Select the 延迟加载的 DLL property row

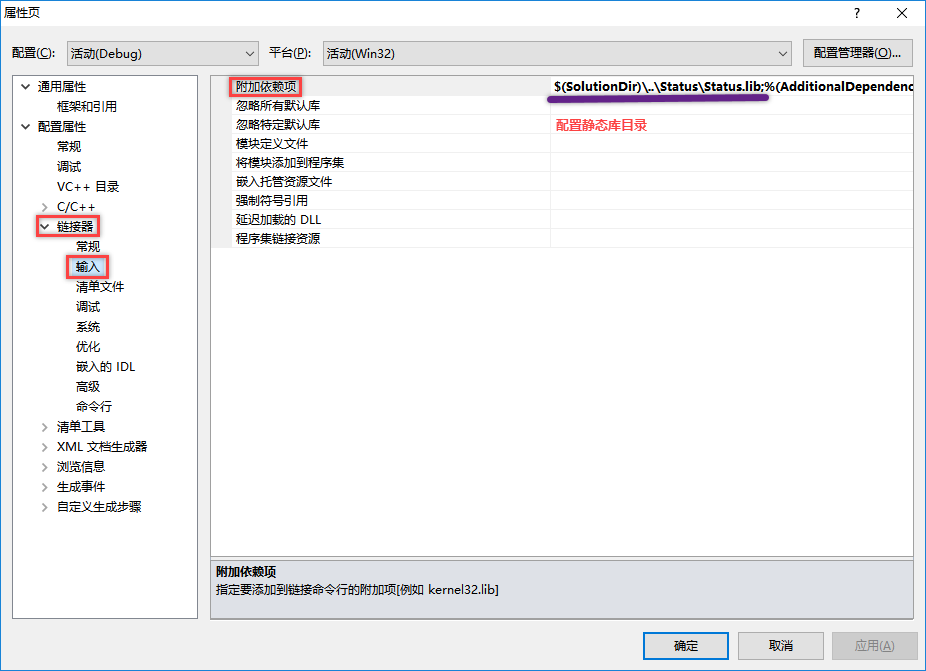278,220
